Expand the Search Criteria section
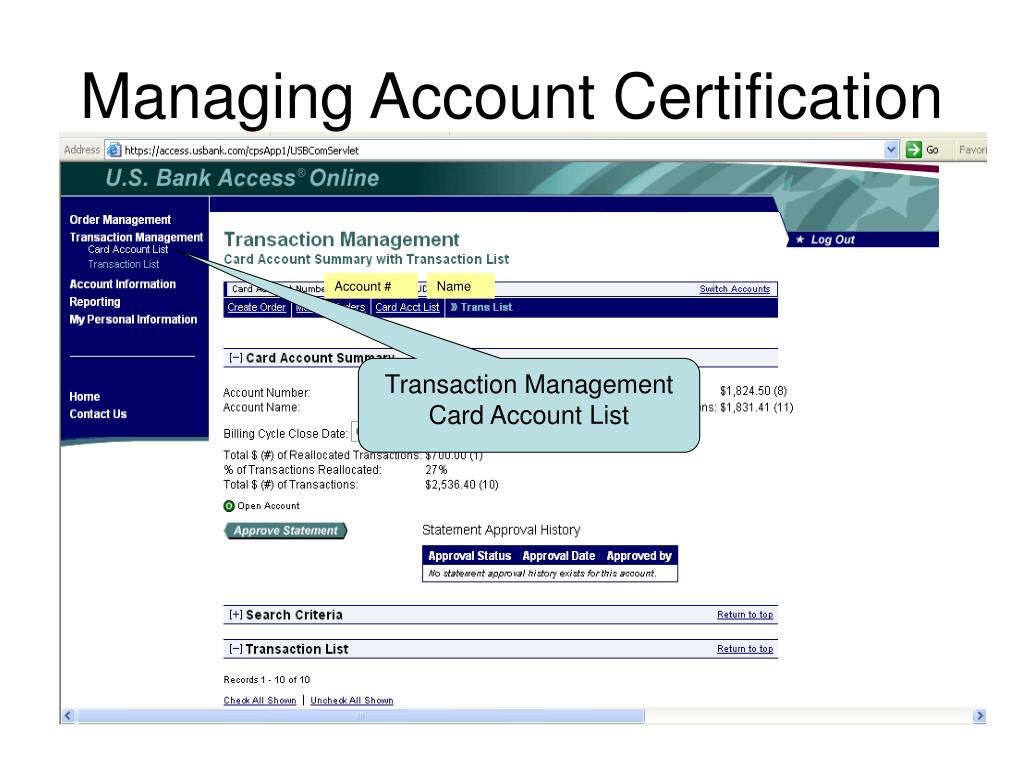This screenshot has height=768, width=1024. click(236, 615)
